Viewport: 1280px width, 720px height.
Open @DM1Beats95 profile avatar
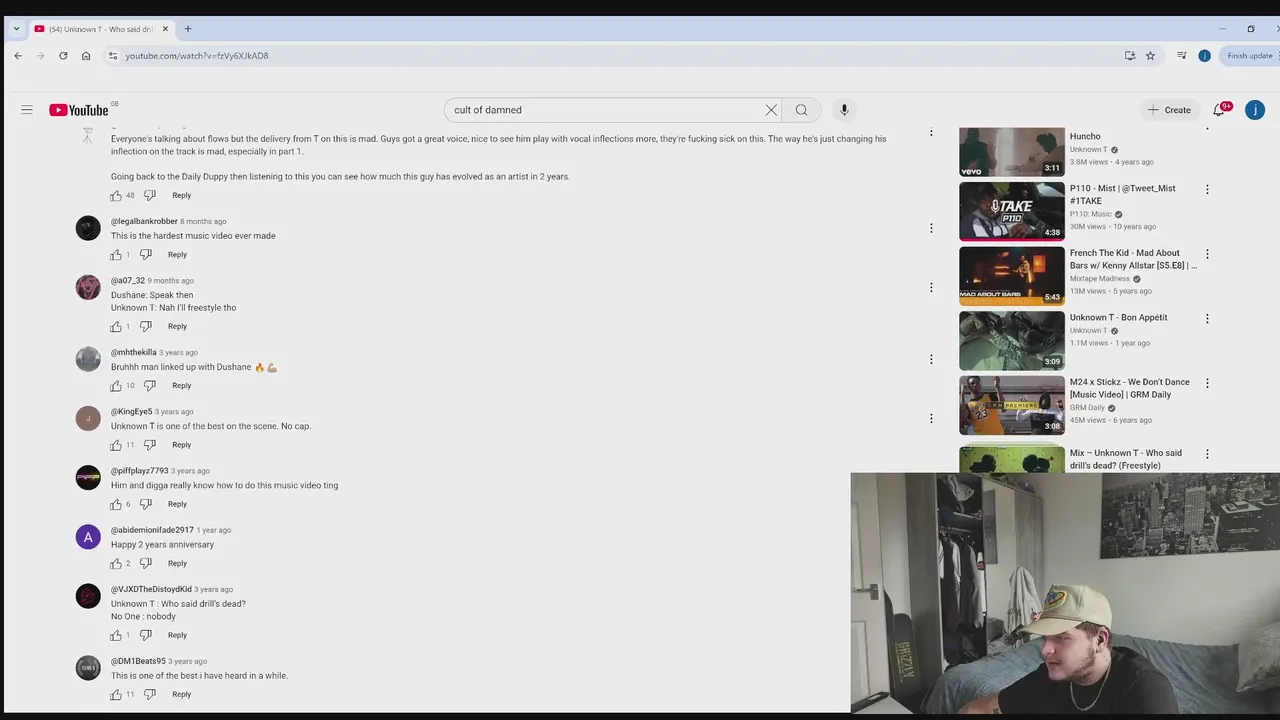88,667
